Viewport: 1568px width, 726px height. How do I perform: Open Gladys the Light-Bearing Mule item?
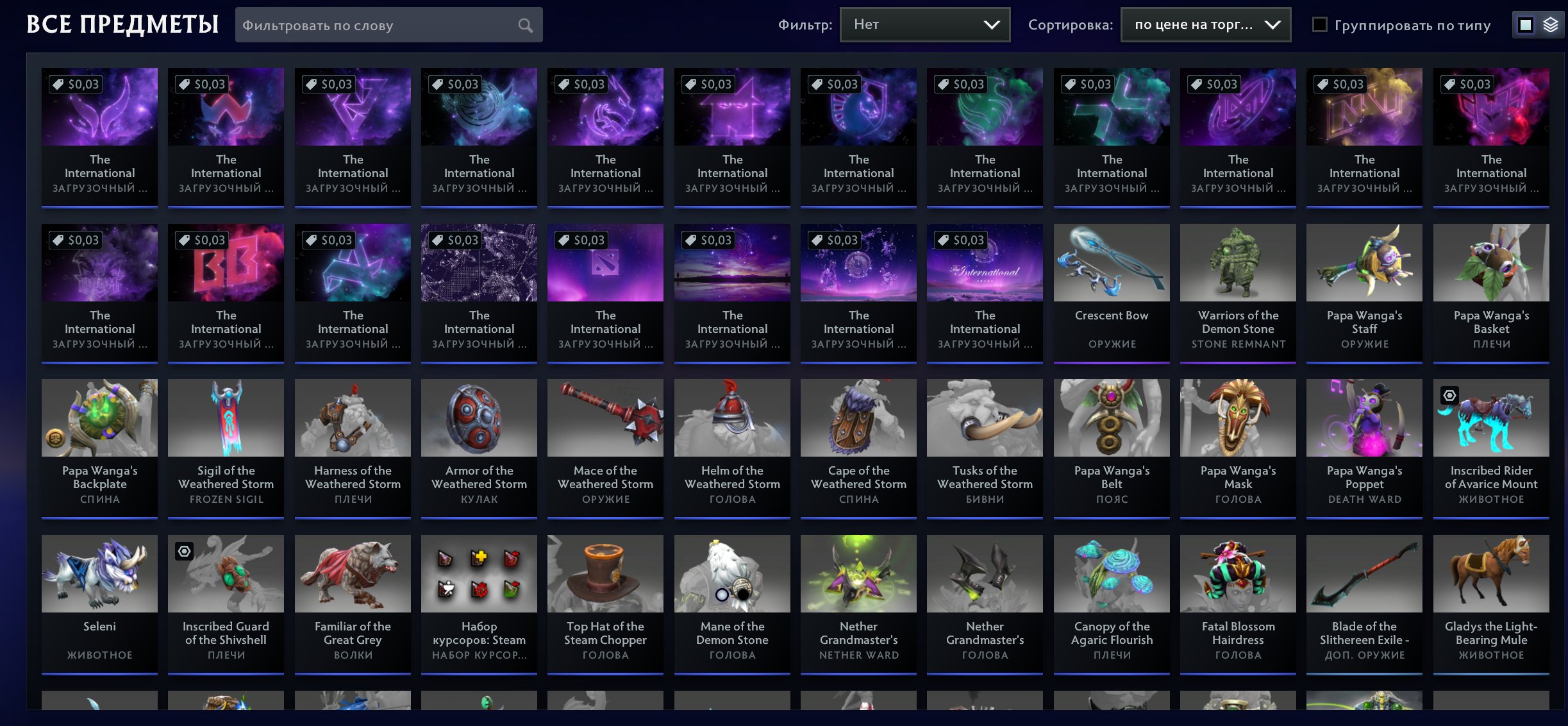1491,604
